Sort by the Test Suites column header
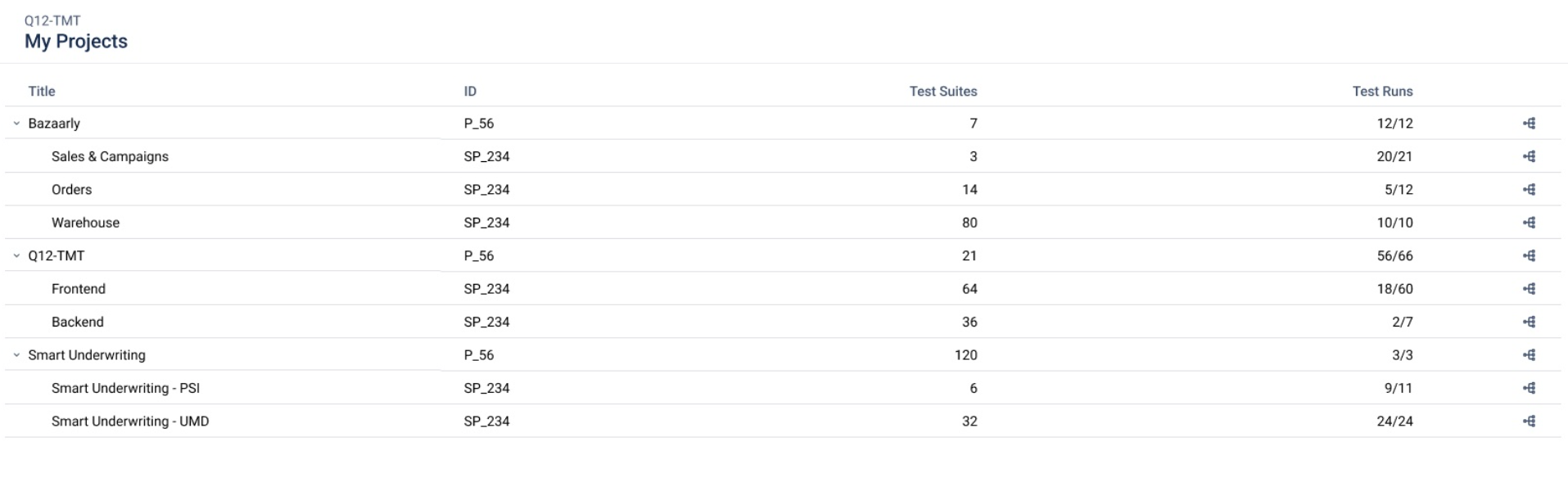The height and width of the screenshot is (491, 1568). 942,92
